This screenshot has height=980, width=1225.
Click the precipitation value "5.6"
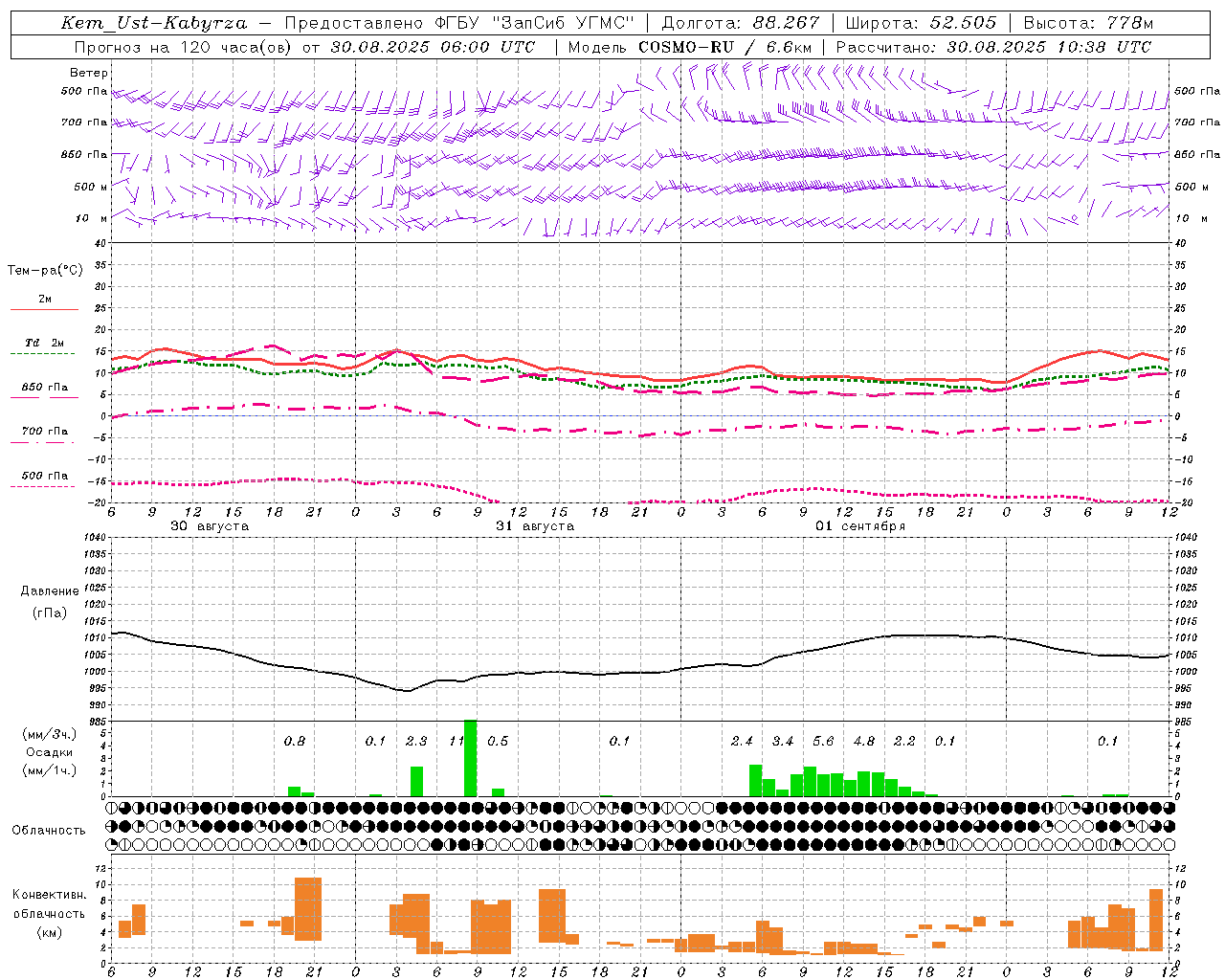coord(823,742)
